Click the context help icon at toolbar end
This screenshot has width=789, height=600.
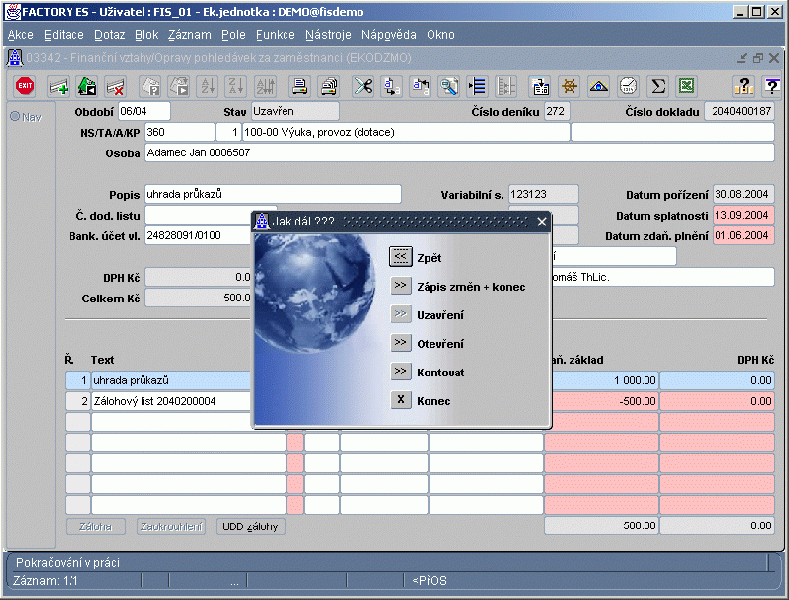click(x=771, y=87)
